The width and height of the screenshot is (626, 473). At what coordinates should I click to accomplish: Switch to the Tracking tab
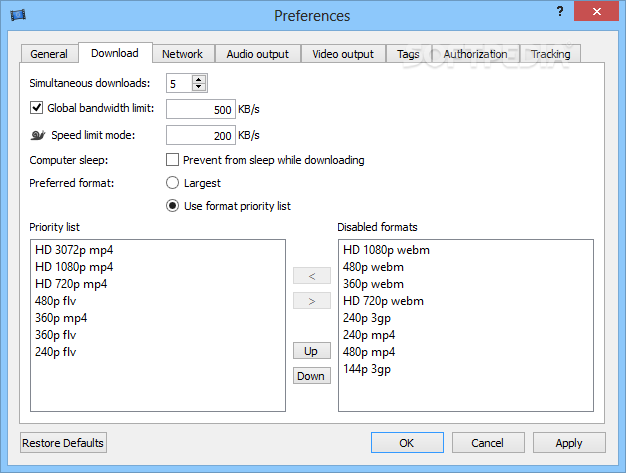coord(551,54)
